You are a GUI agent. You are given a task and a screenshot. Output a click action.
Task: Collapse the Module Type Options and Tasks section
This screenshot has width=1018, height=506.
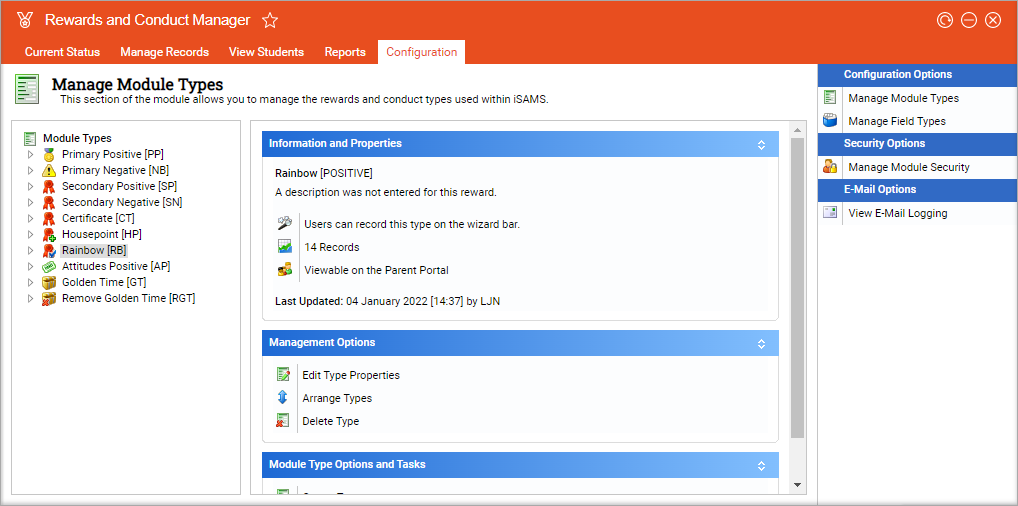click(761, 465)
